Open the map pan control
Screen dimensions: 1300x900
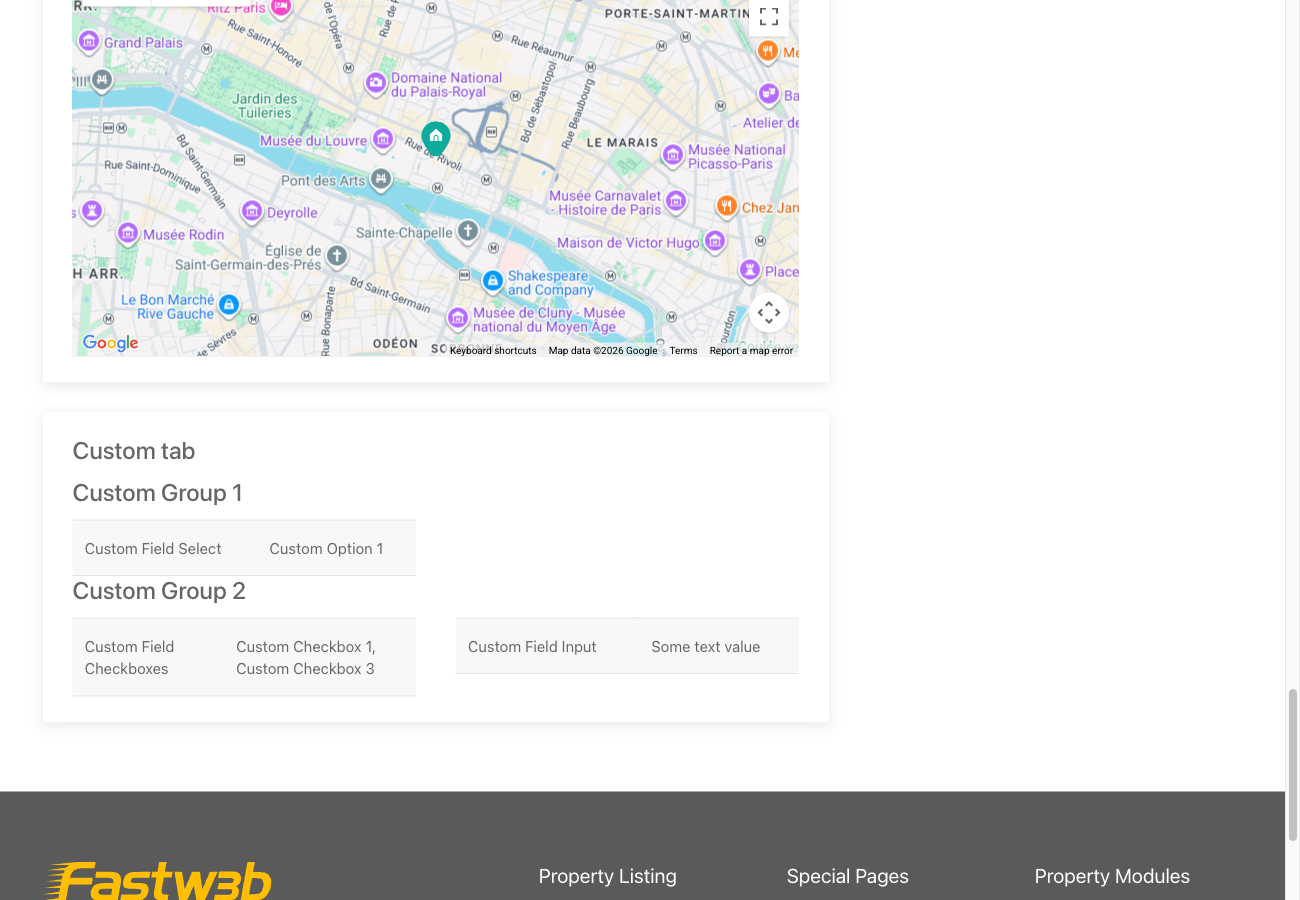coord(769,312)
